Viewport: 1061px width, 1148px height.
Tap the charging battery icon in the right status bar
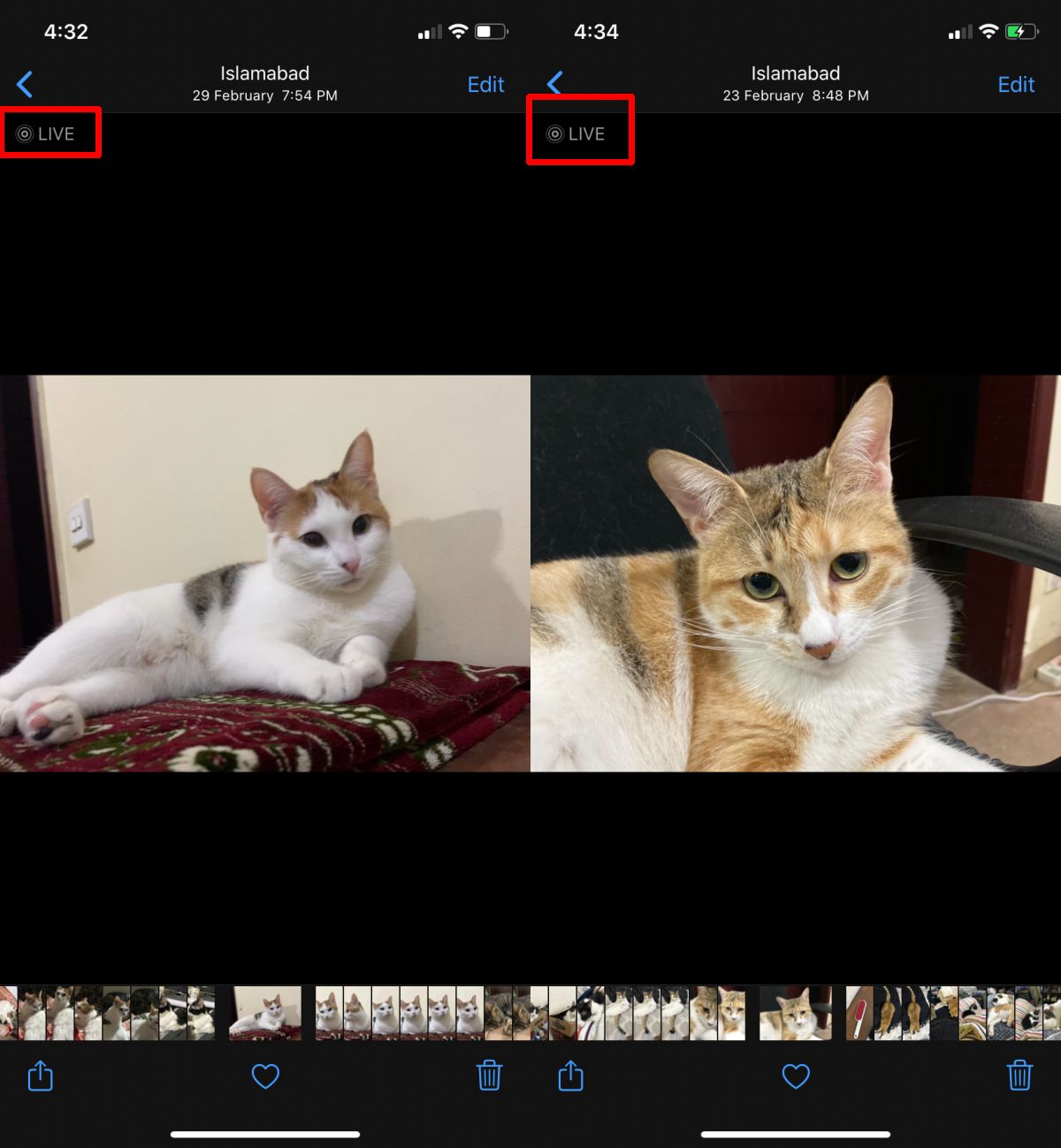pyautogui.click(x=1022, y=32)
